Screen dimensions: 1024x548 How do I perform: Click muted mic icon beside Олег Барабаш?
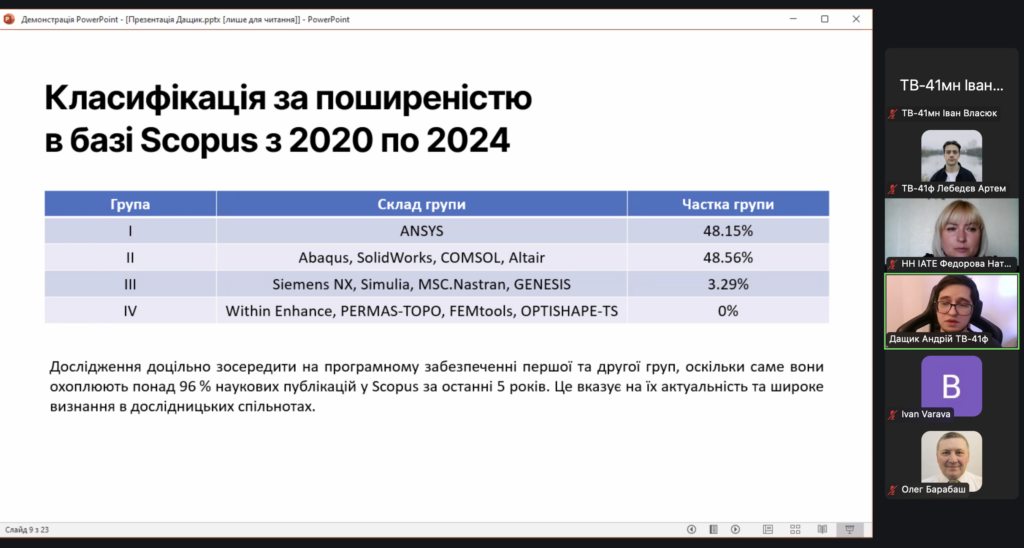tap(893, 489)
